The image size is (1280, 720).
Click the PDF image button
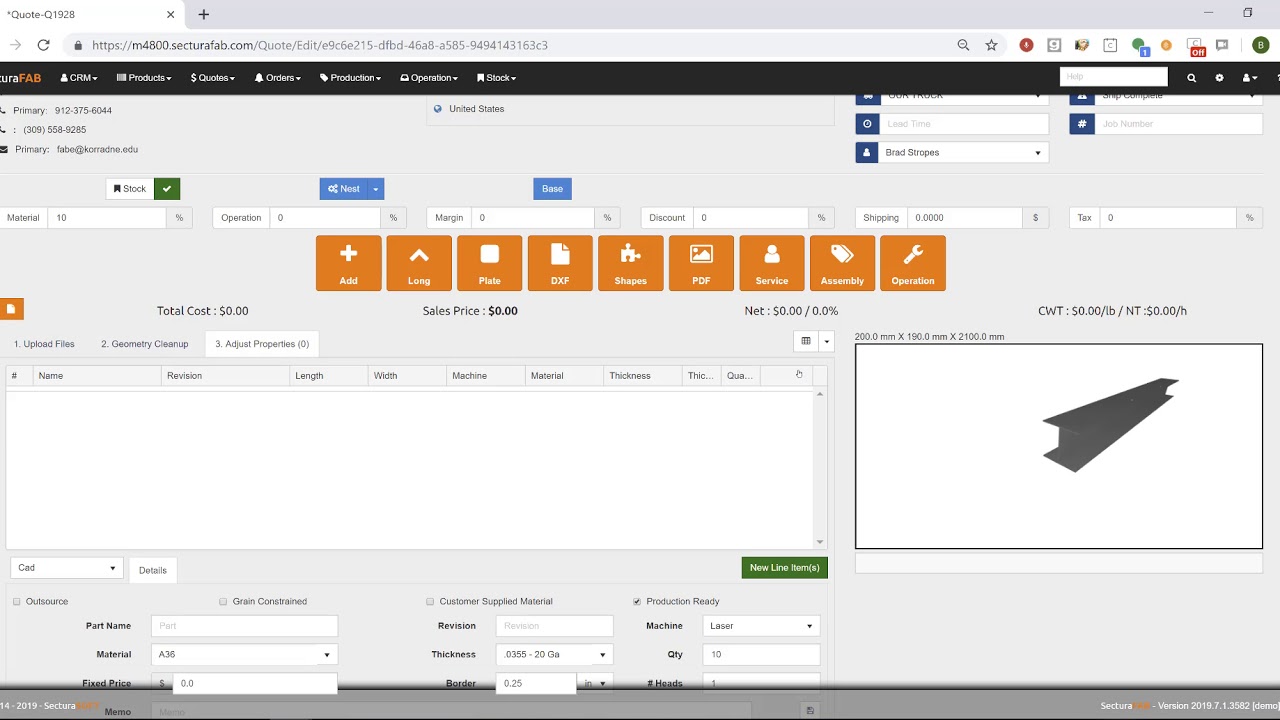tap(701, 263)
